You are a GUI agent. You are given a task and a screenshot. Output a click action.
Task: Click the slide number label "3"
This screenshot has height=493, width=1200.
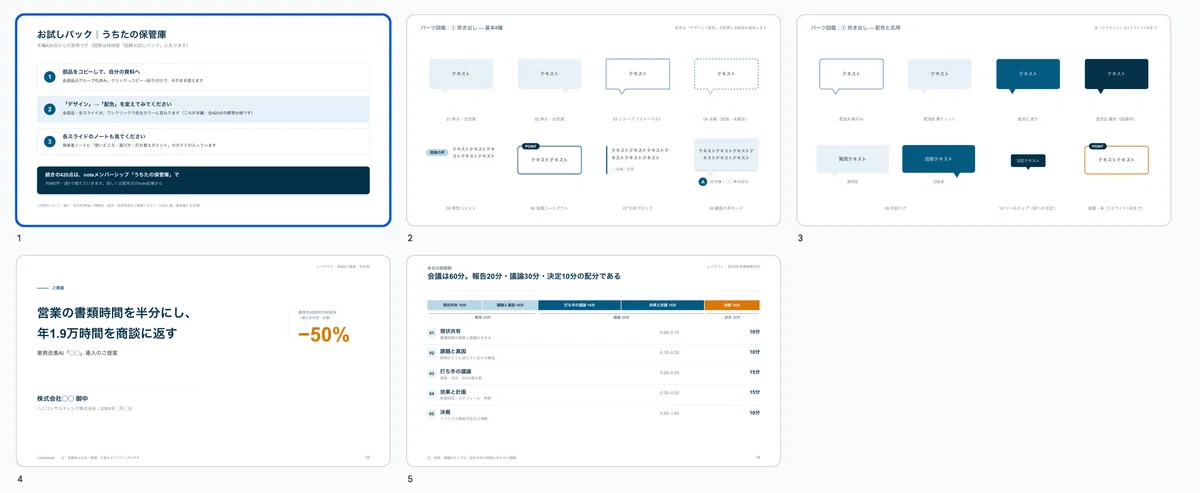click(800, 238)
